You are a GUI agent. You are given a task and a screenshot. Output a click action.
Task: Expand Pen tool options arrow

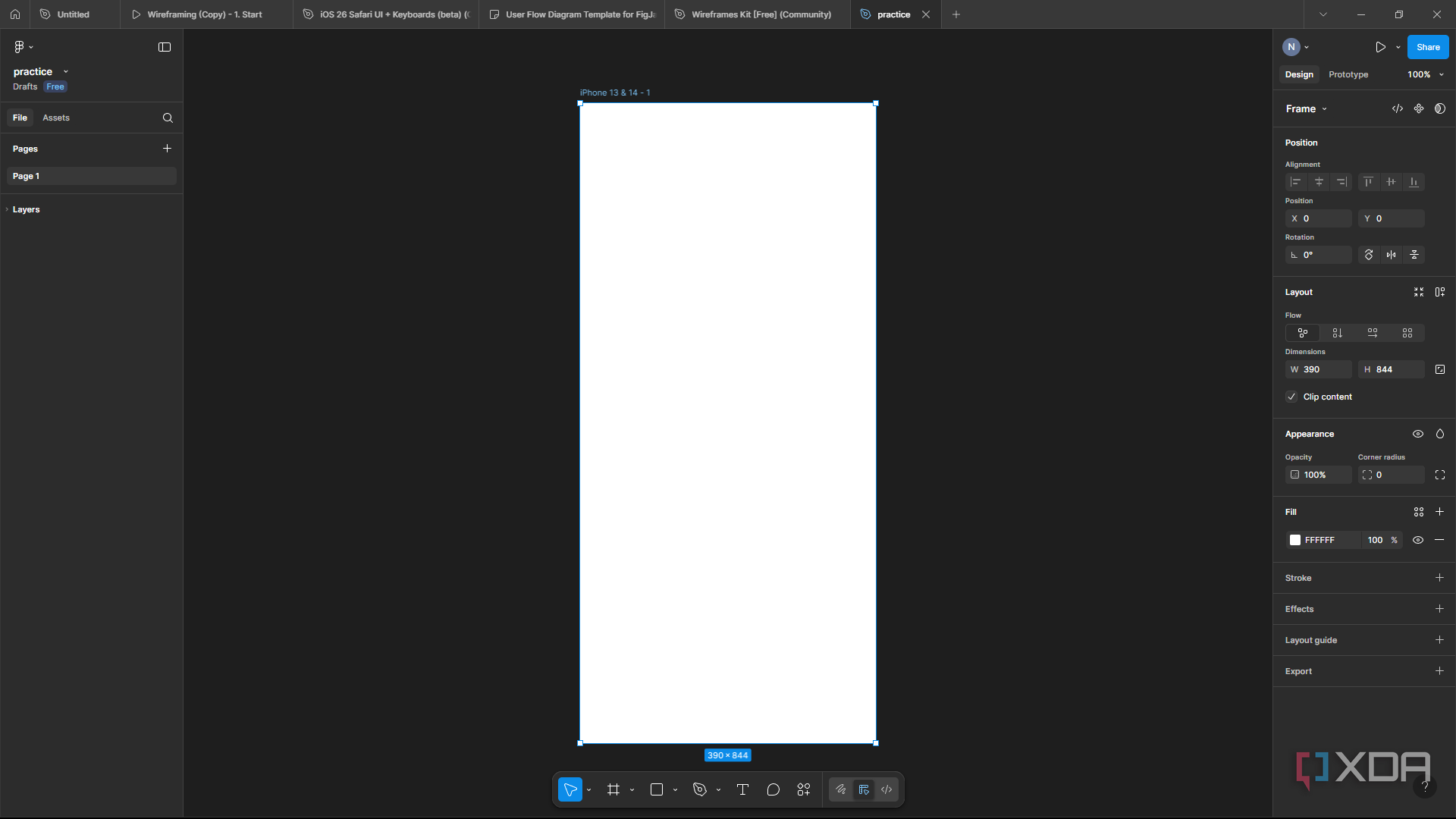(x=719, y=790)
